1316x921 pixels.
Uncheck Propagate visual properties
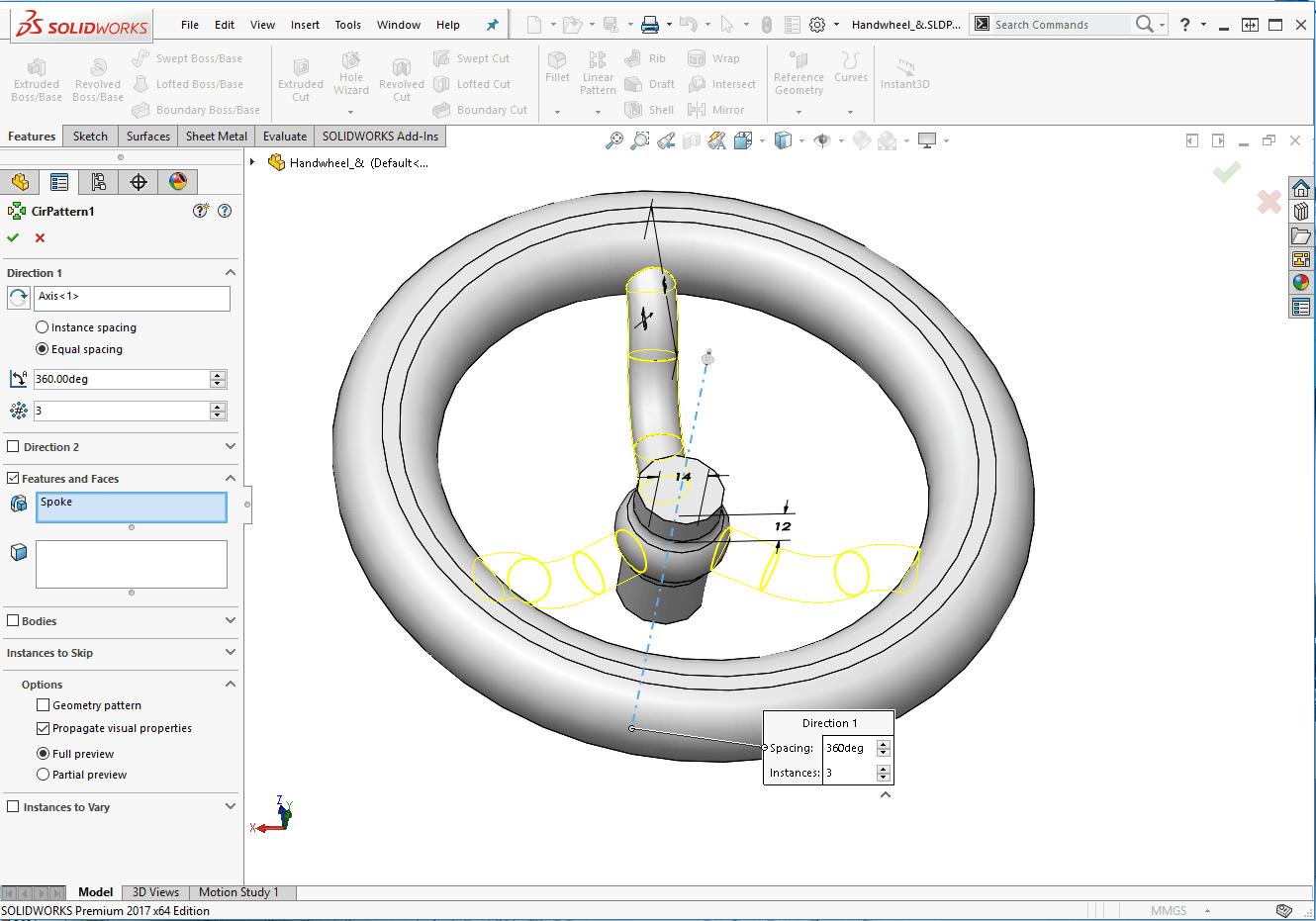coord(44,728)
